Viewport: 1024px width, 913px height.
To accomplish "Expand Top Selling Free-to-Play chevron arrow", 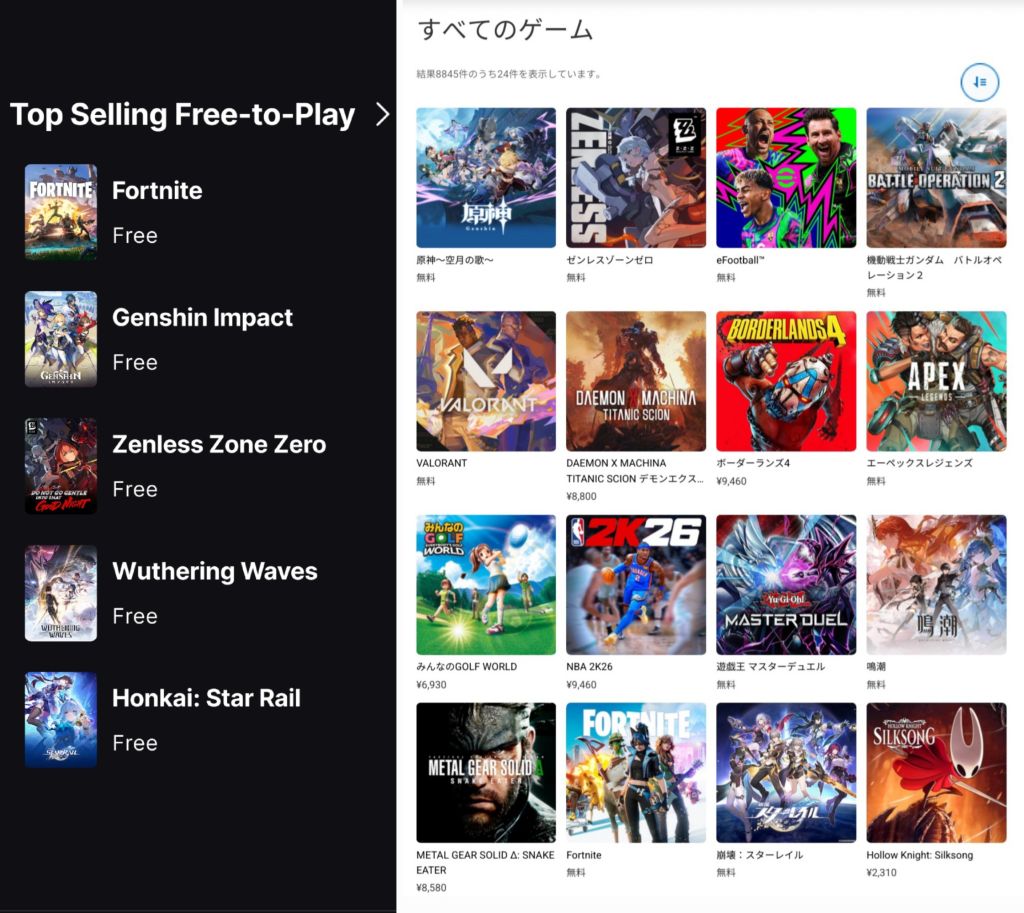I will tap(383, 114).
